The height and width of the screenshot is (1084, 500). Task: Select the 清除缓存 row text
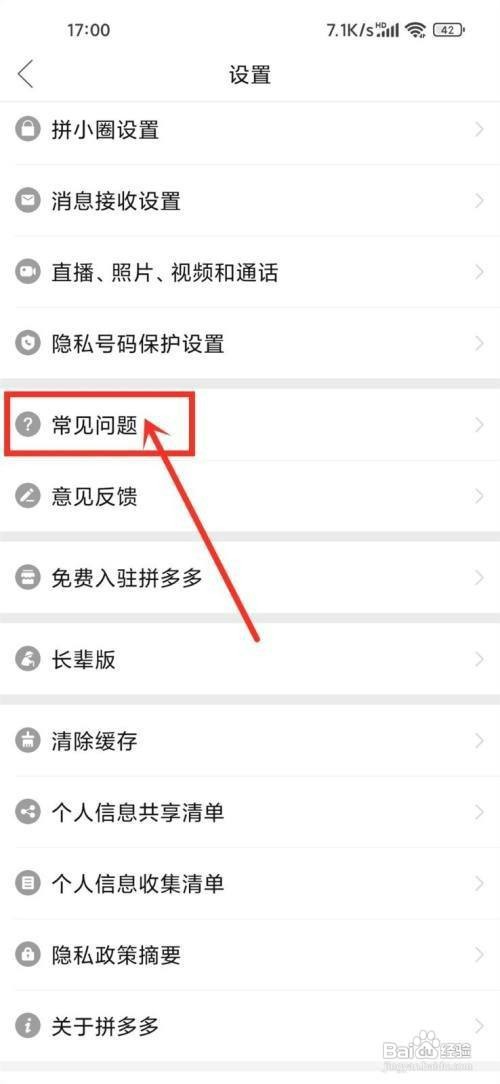(94, 740)
